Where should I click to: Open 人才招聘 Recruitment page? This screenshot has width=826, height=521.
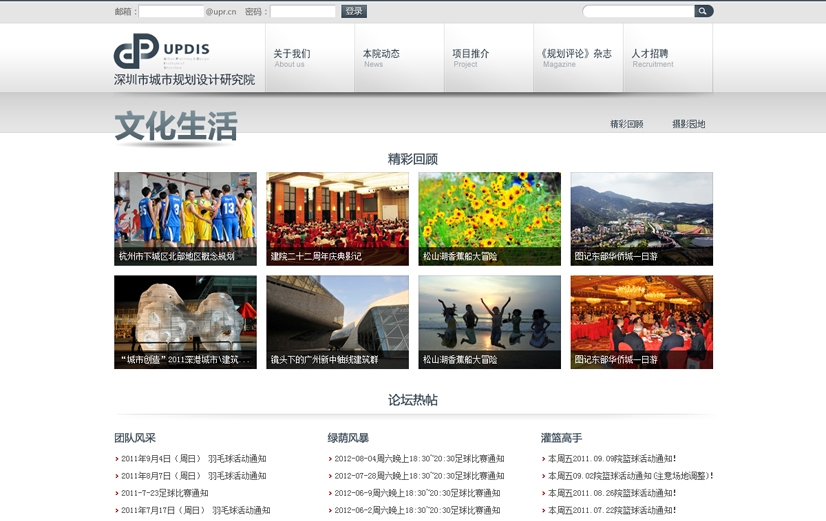pyautogui.click(x=651, y=57)
